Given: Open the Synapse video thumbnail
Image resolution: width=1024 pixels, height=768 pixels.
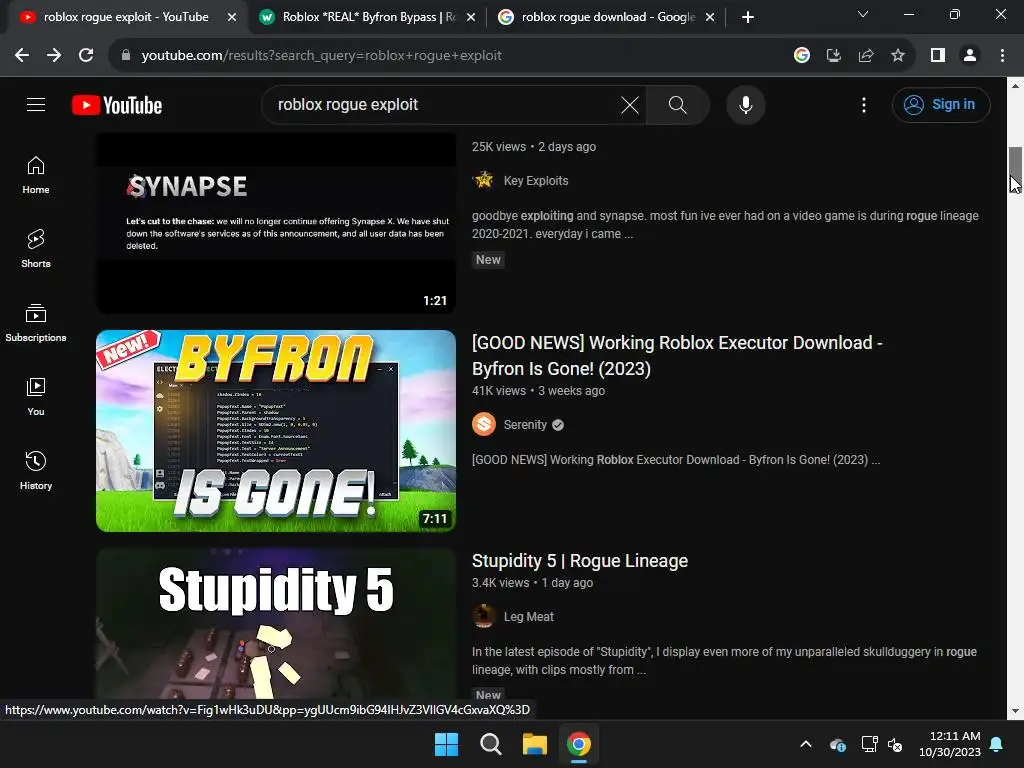Looking at the screenshot, I should (x=276, y=223).
